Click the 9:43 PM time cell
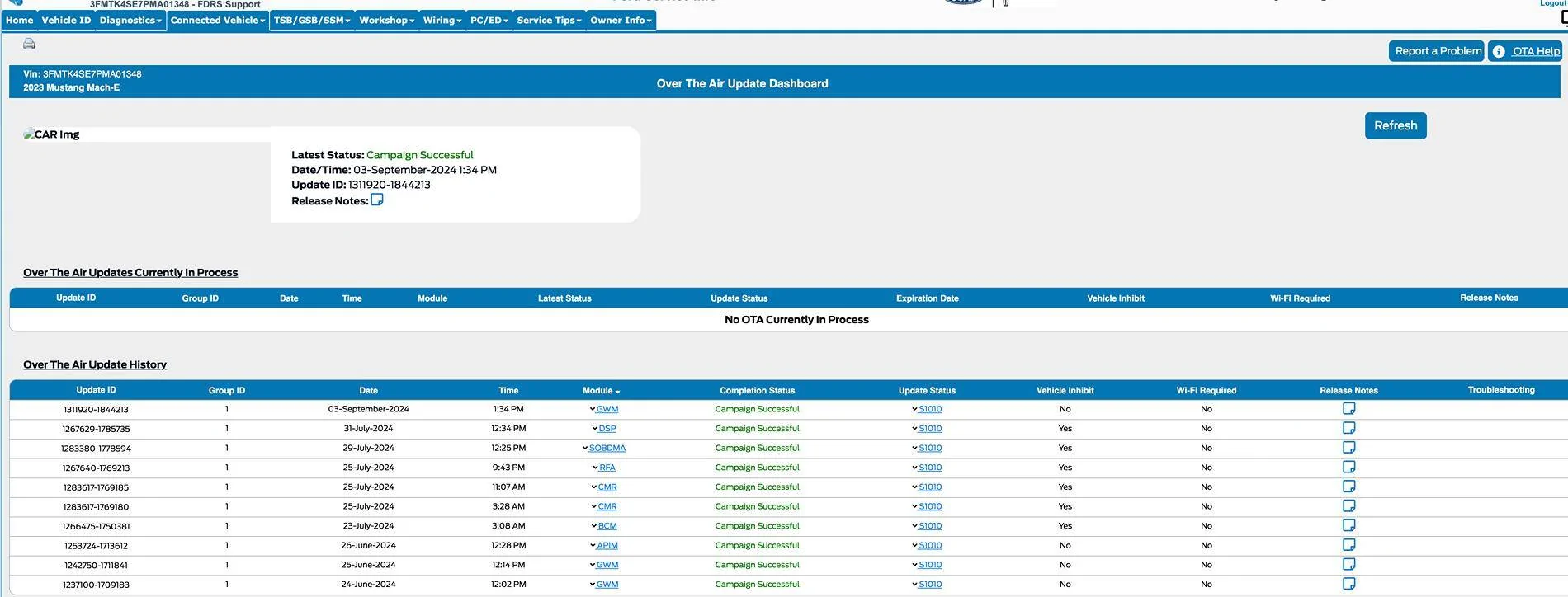Viewport: 1568px width, 597px height. pos(508,468)
